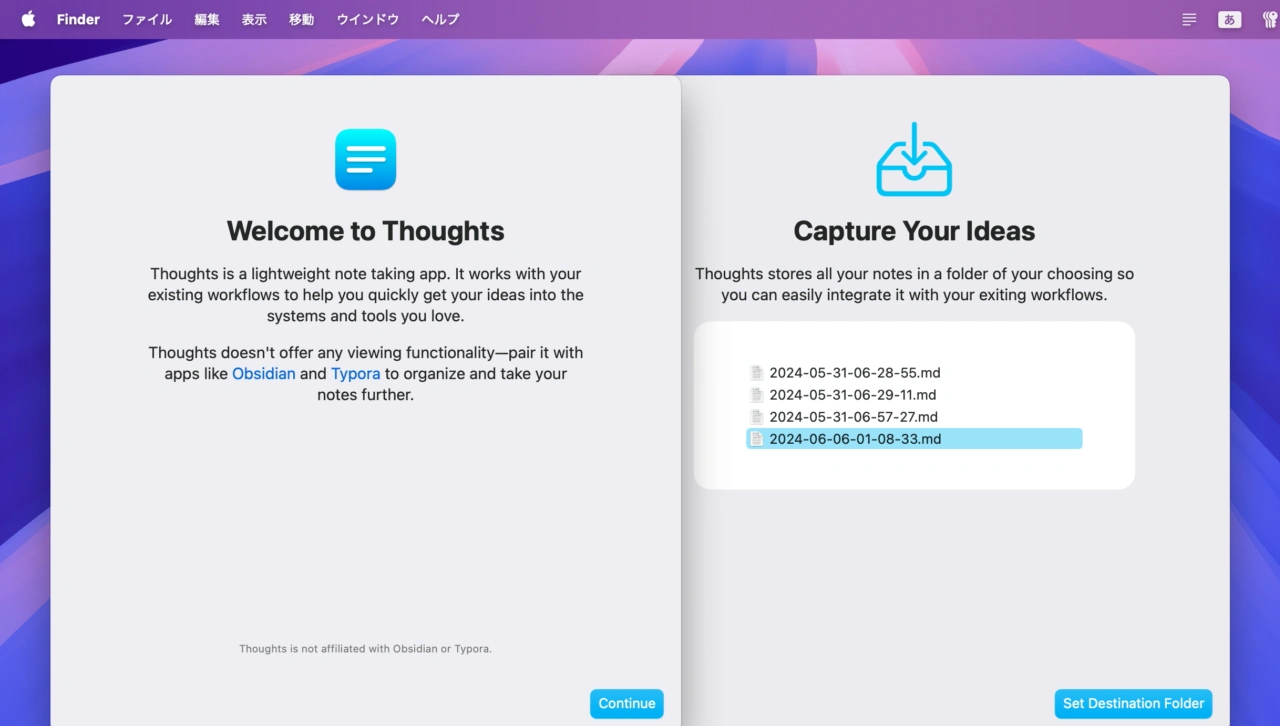Follow the Obsidian link

pyautogui.click(x=263, y=374)
